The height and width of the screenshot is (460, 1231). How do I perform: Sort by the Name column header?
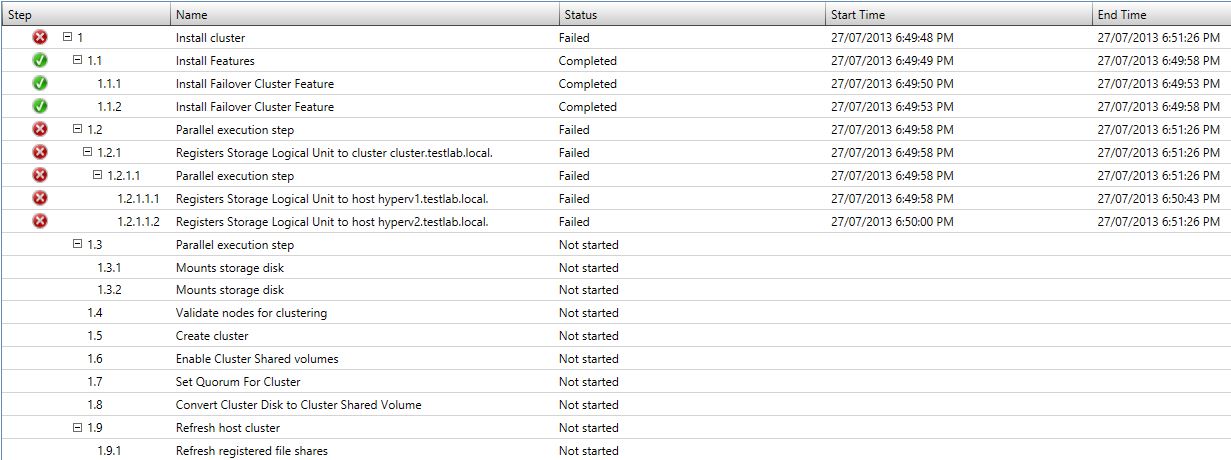coord(364,15)
